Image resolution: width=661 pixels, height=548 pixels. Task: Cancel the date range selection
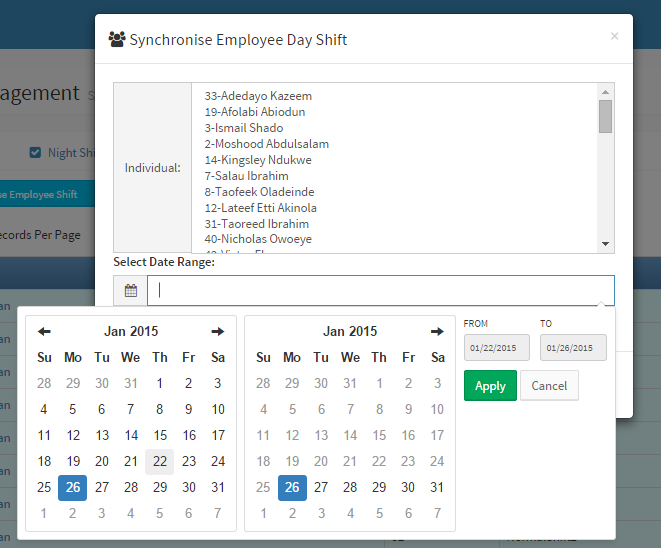549,386
